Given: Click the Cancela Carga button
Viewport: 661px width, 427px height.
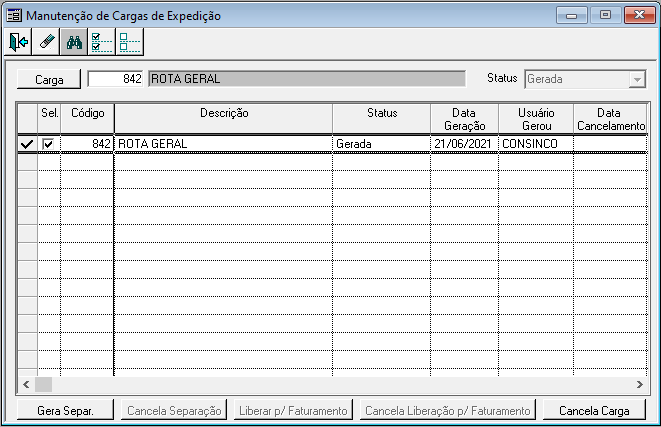Looking at the screenshot, I should (x=594, y=410).
